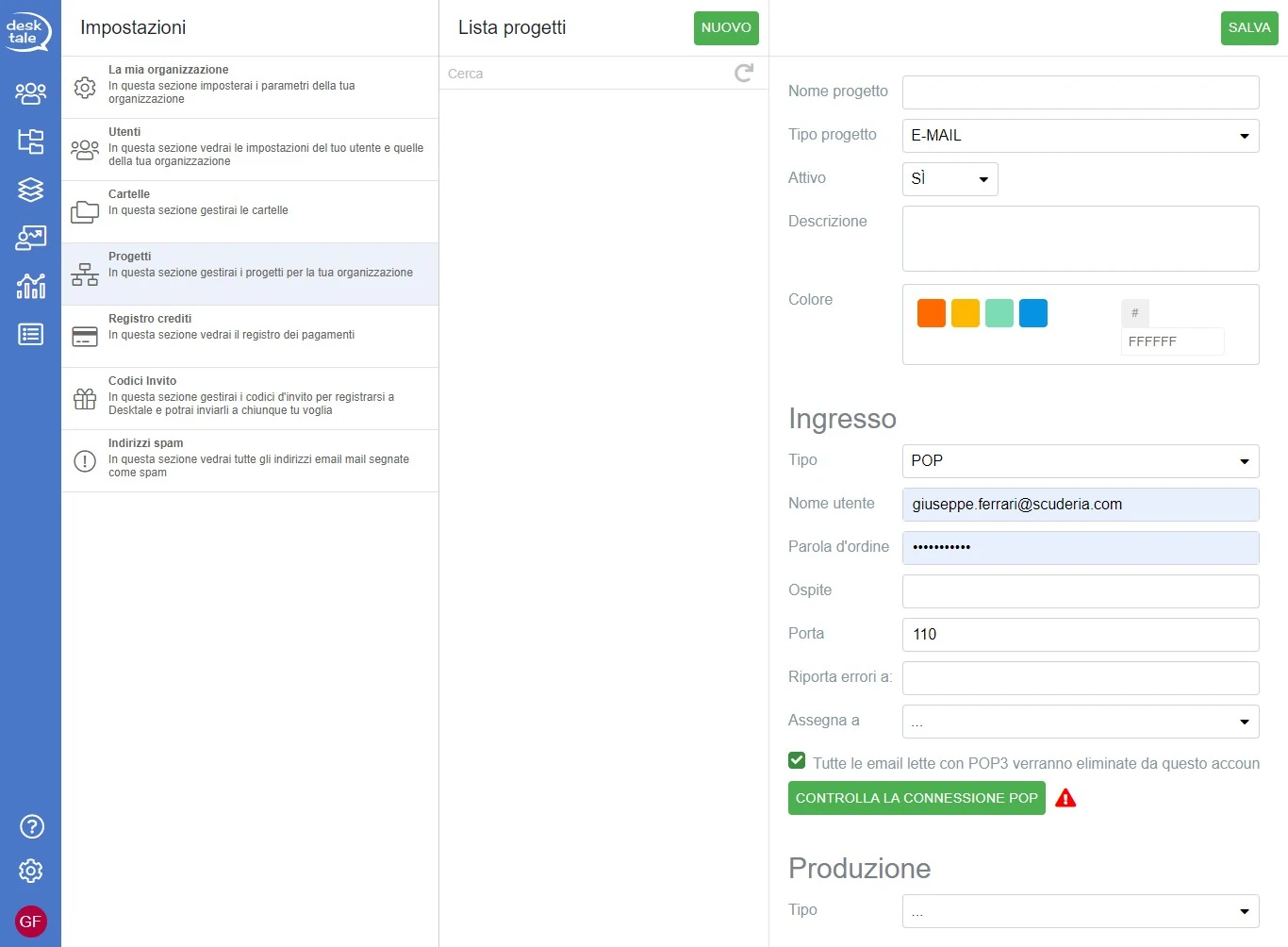Pick the blue color swatch
This screenshot has height=947, width=1288.
point(1033,313)
